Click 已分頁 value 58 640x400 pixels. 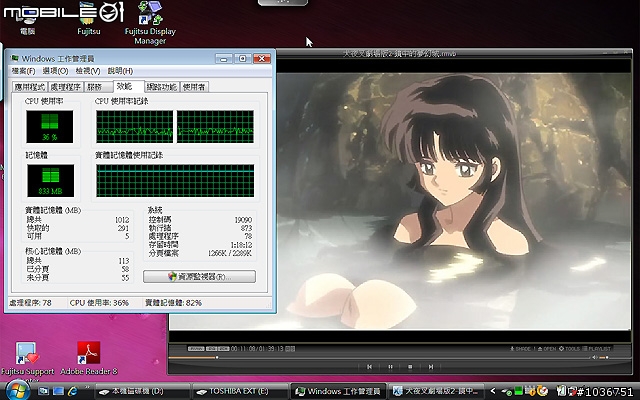point(125,269)
